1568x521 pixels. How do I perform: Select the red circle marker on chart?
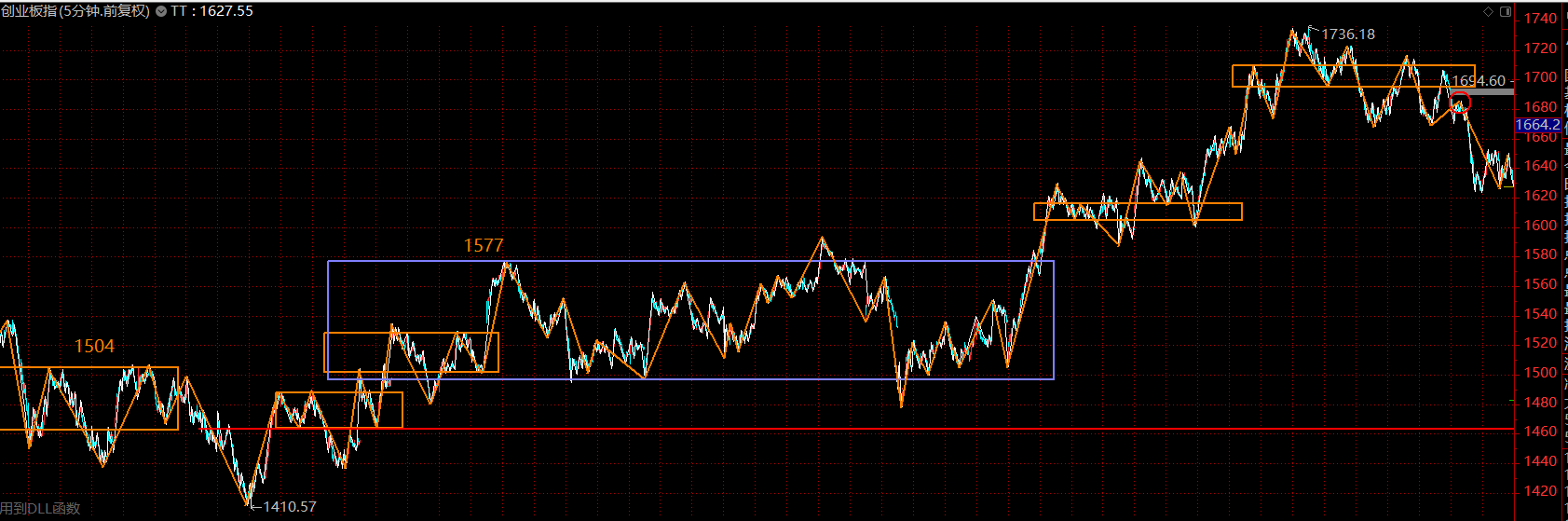coord(1460,103)
